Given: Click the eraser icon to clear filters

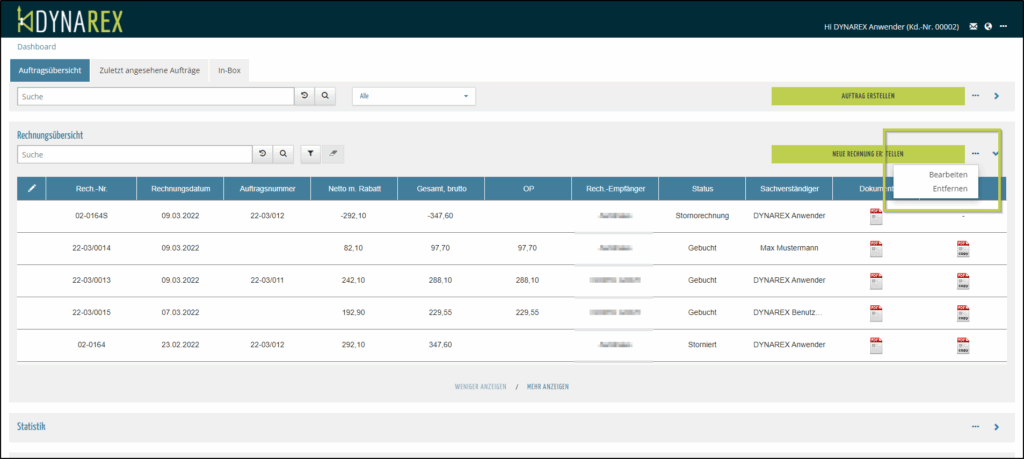Looking at the screenshot, I should (334, 154).
